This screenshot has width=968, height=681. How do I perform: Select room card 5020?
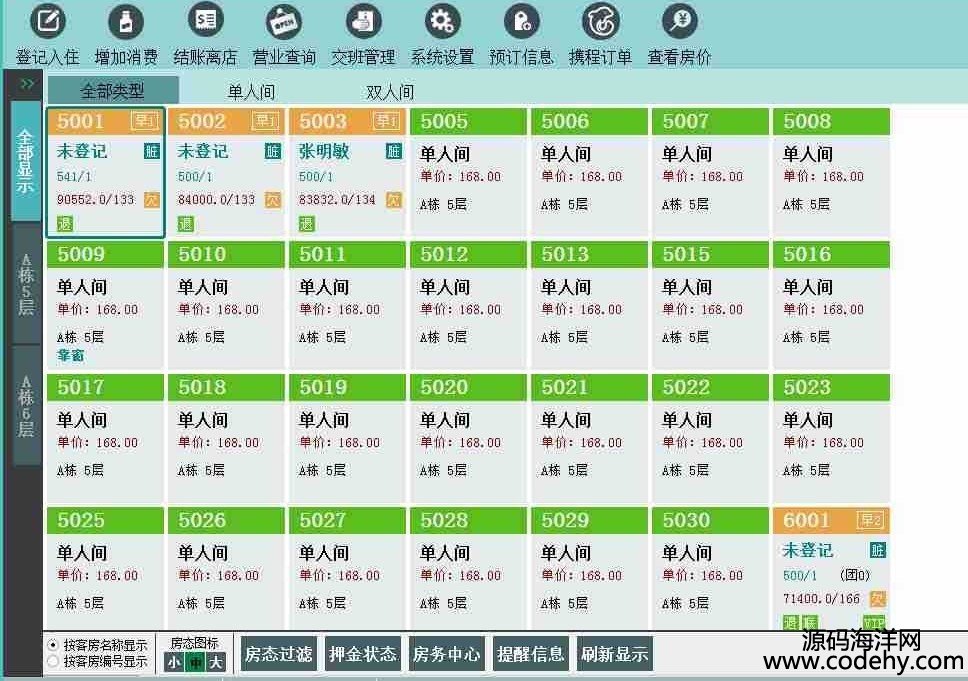469,438
